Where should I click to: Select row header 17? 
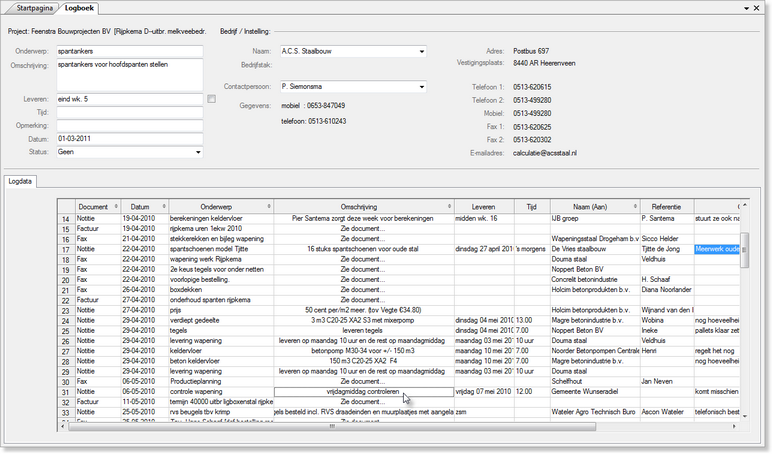tap(66, 249)
